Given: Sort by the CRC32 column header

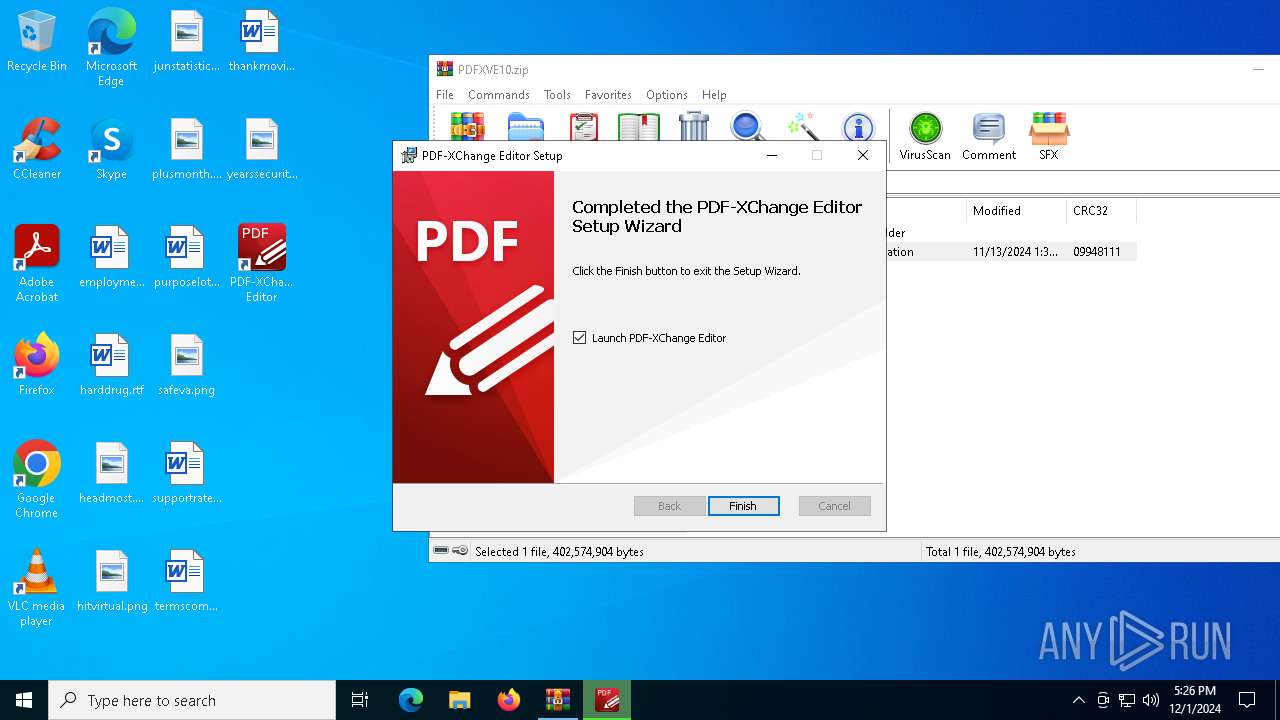Looking at the screenshot, I should point(1101,211).
